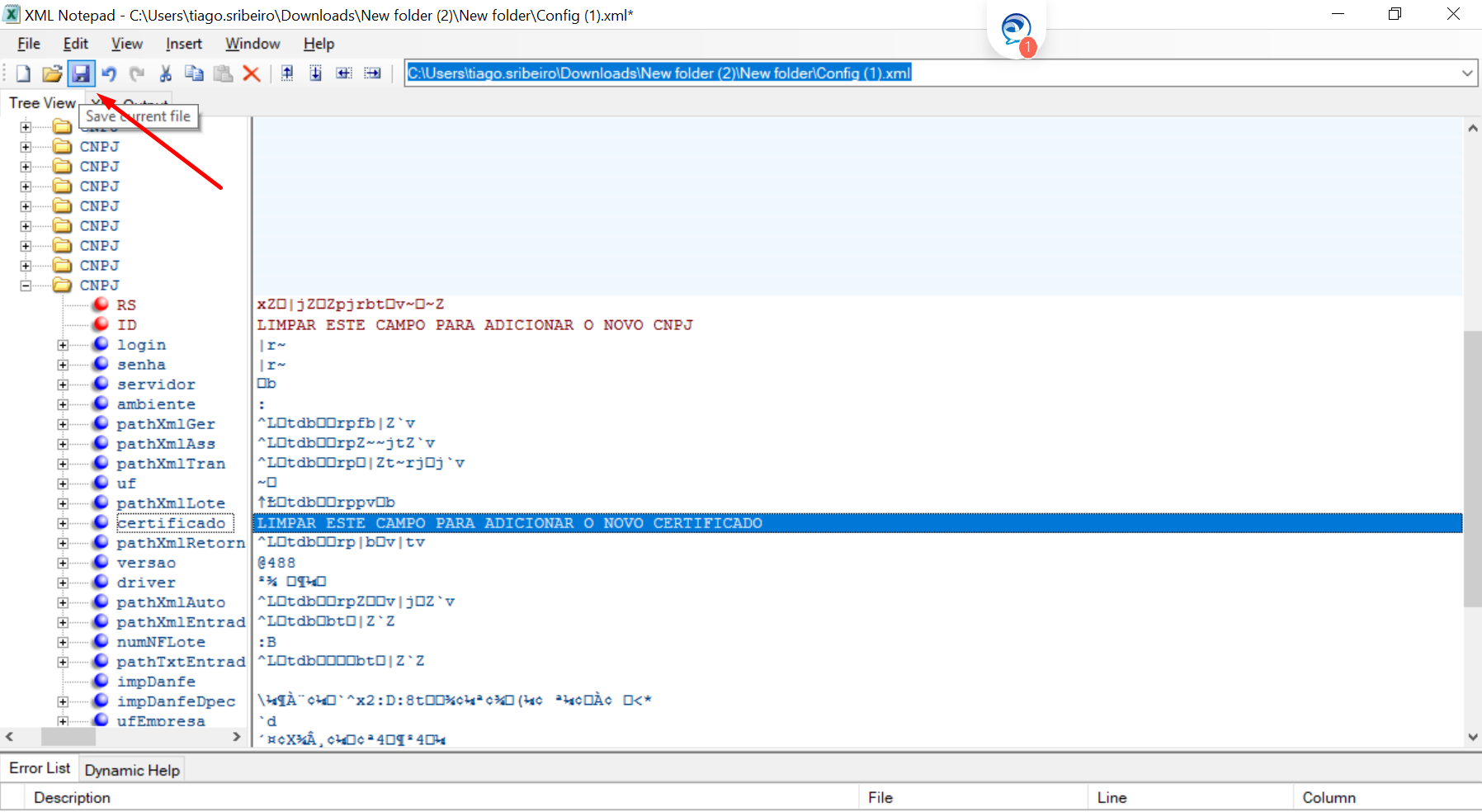Select value 'LIMPAR ESTE CAMPO PARA ADICIONAR O NOVO CNPJ'

(x=474, y=325)
